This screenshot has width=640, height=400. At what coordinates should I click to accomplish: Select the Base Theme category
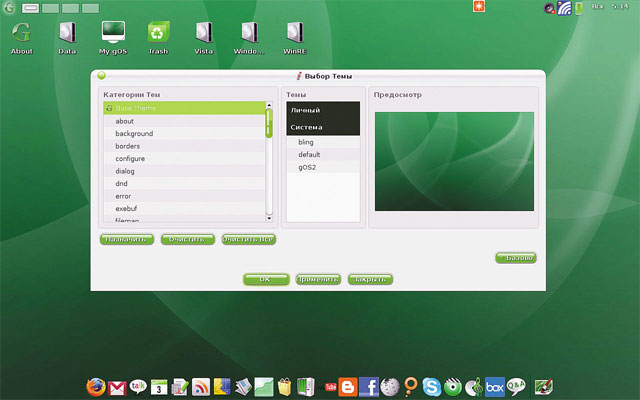click(x=184, y=108)
